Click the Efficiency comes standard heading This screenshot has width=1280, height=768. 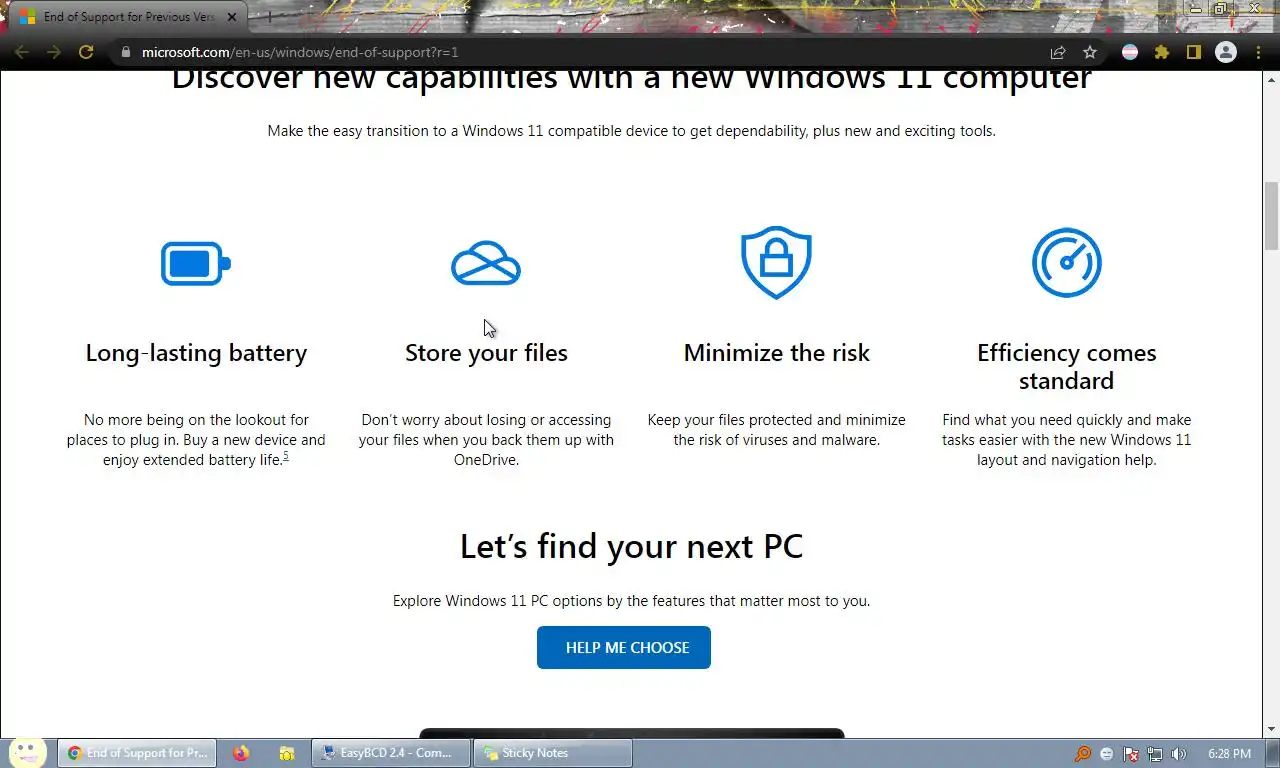(x=1066, y=366)
